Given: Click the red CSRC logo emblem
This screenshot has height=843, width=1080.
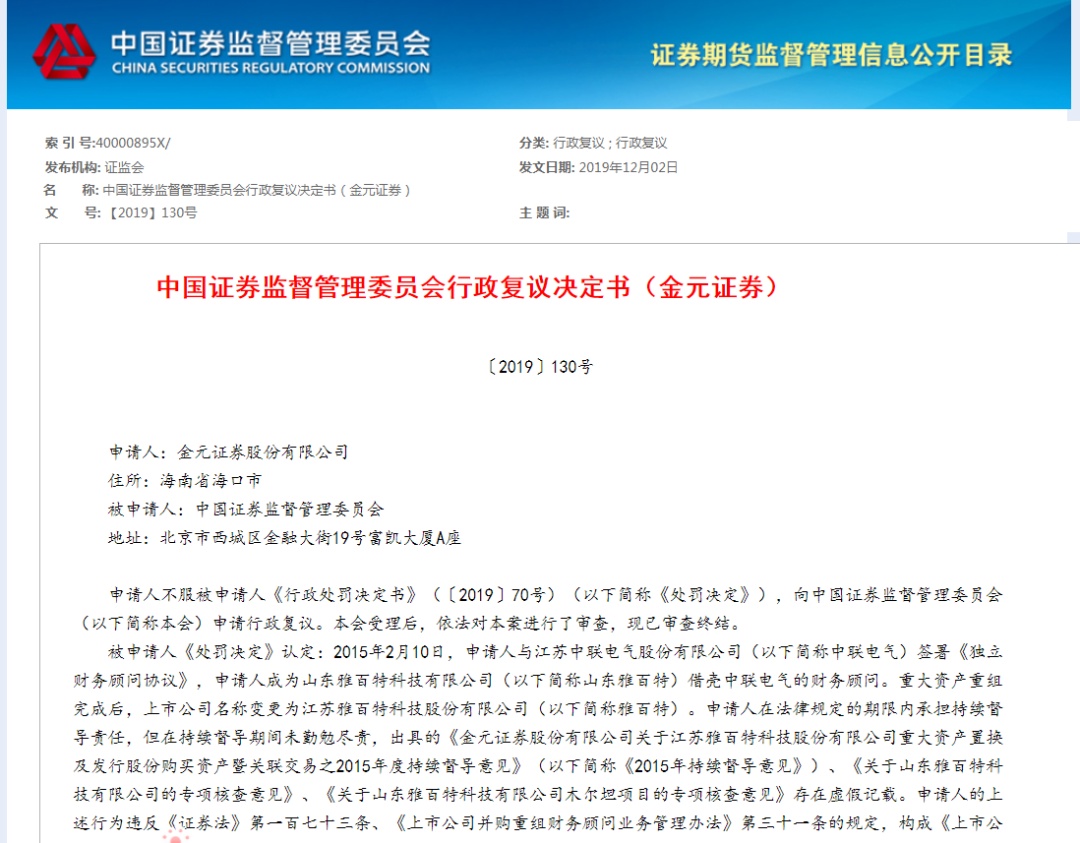Looking at the screenshot, I should tap(64, 52).
